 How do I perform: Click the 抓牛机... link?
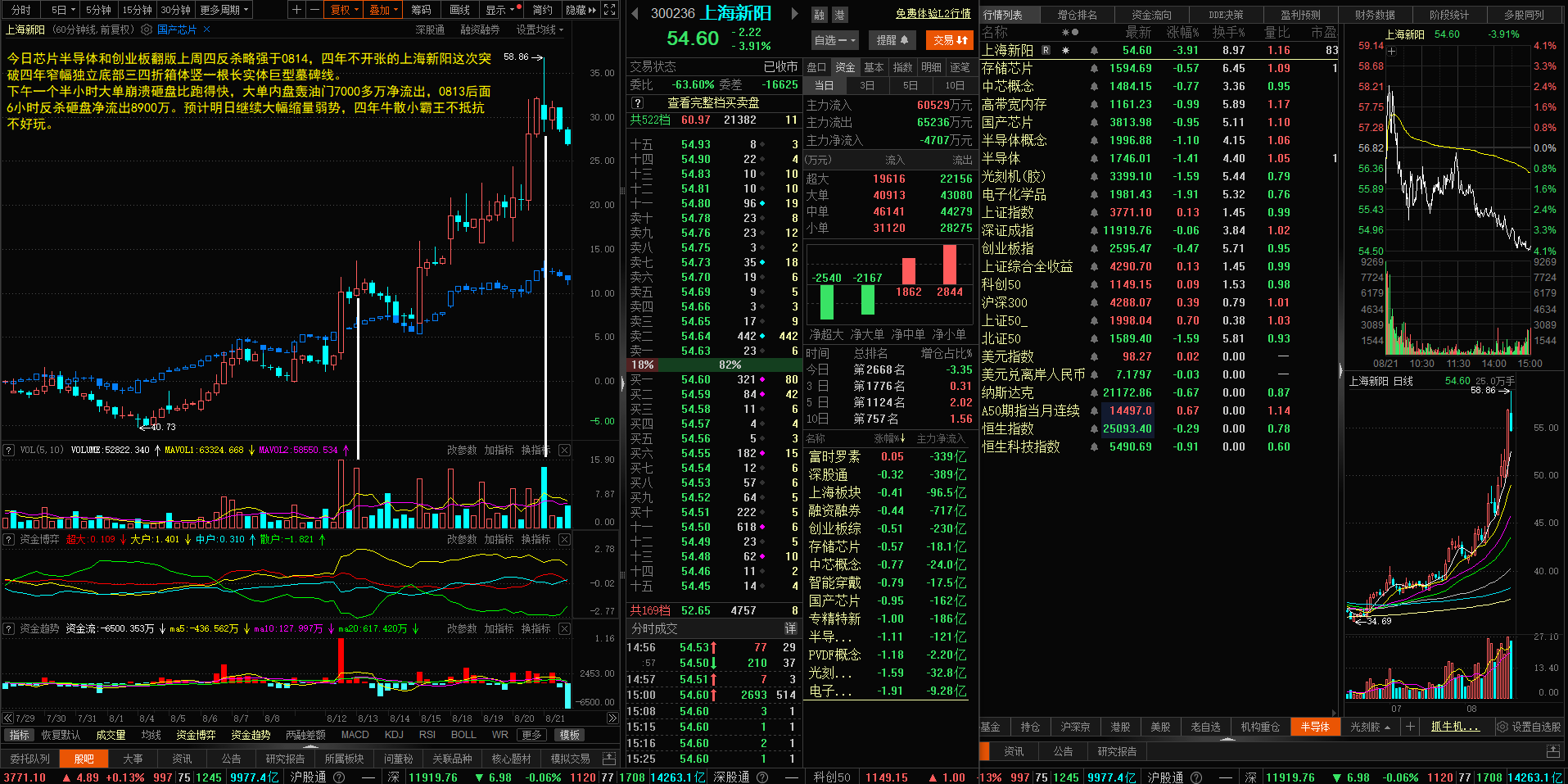point(1455,727)
